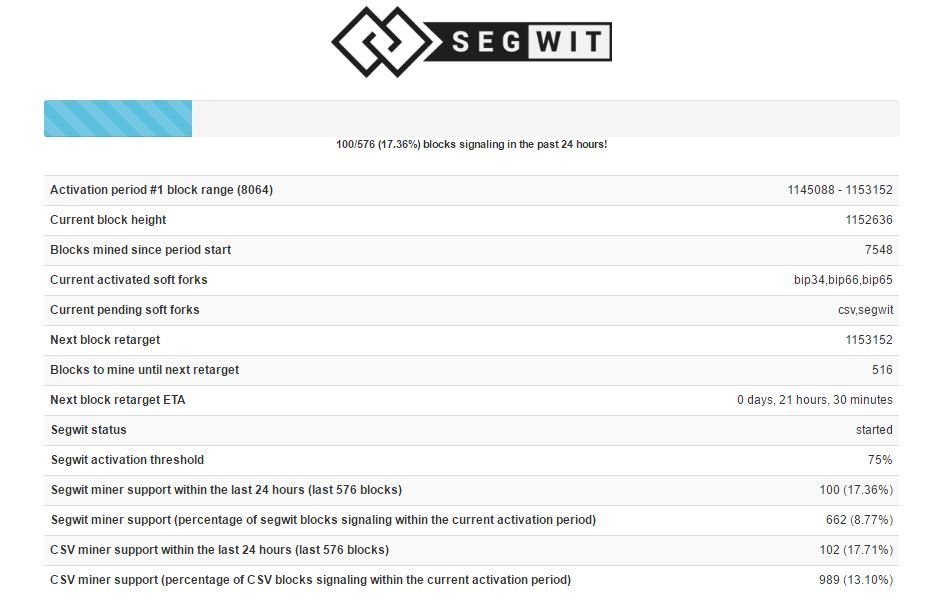Click the Blocks to mine value 516
This screenshot has width=952, height=610.
tap(882, 370)
